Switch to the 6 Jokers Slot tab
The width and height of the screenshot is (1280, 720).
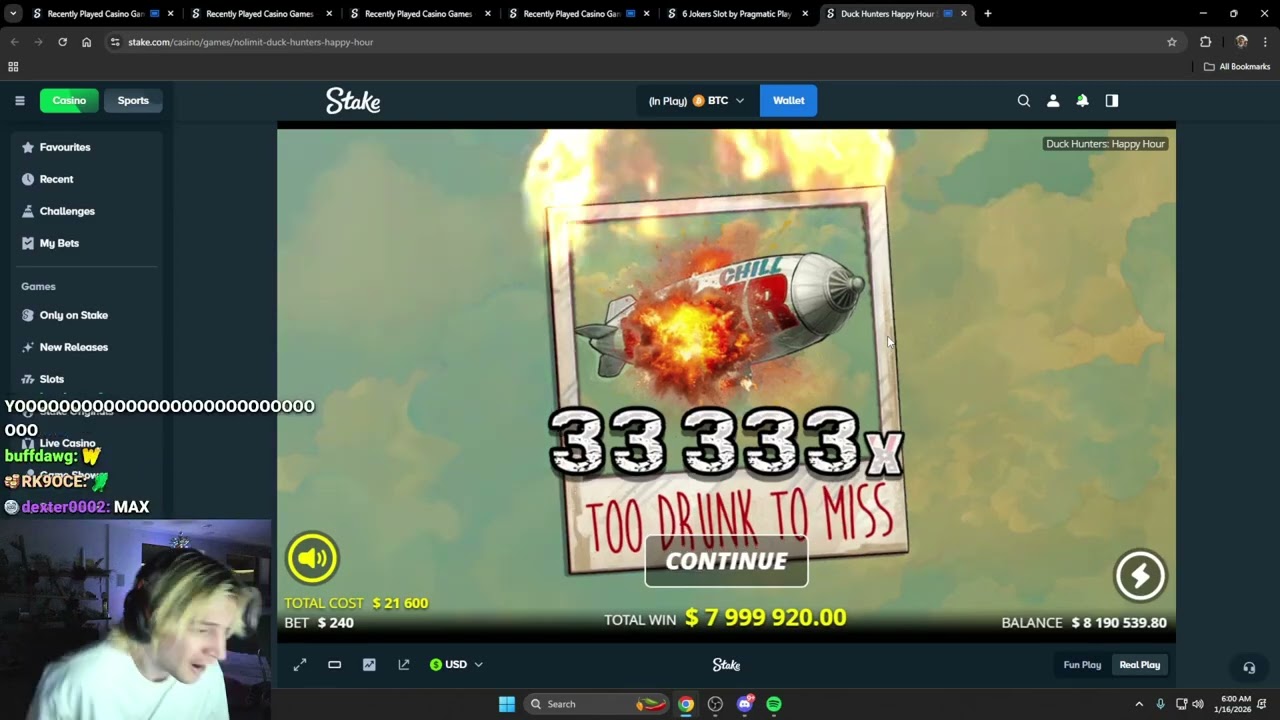pos(737,14)
